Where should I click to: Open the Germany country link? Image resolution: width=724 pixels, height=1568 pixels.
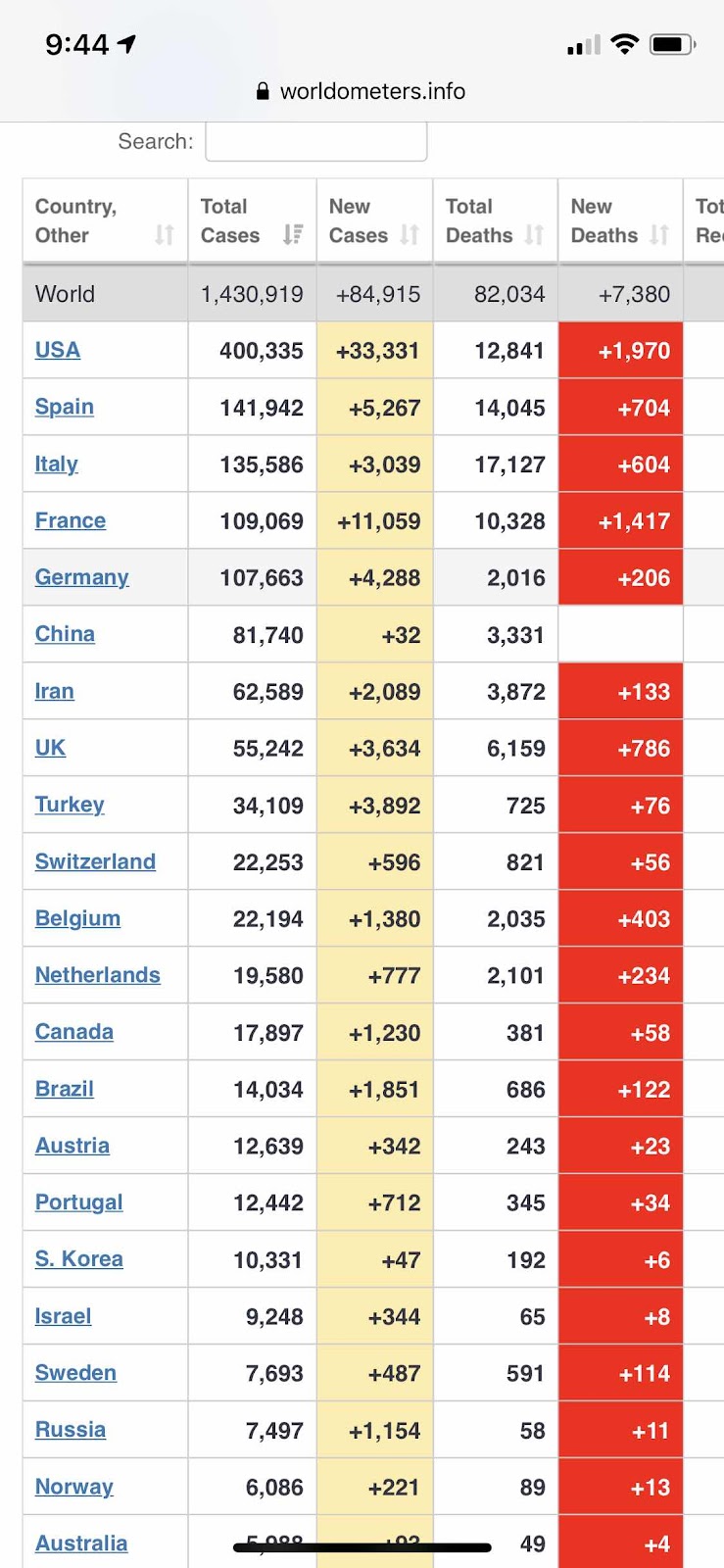[82, 577]
